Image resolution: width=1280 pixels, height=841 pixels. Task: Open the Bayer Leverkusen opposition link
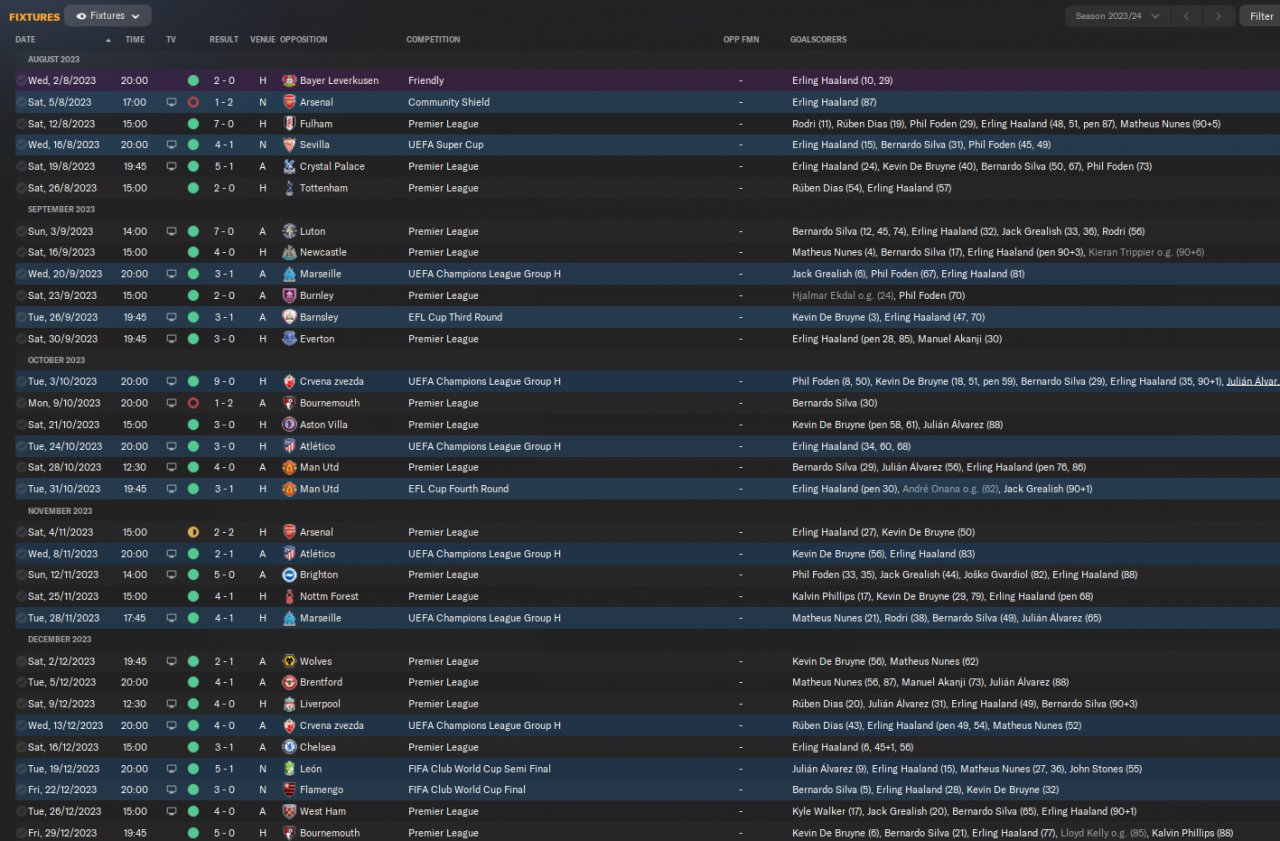(339, 81)
